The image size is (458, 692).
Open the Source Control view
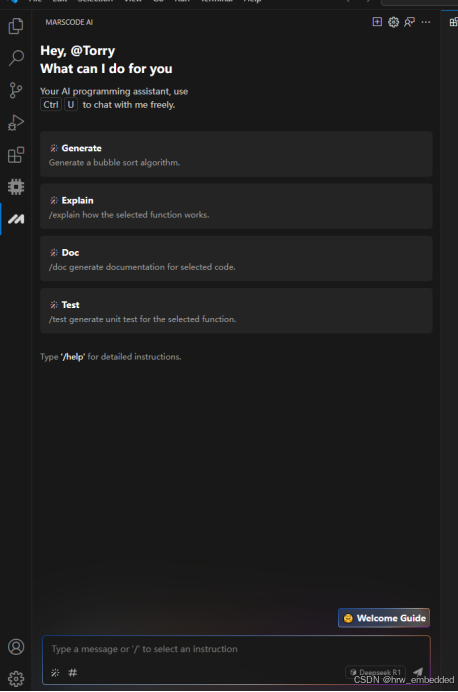tap(16, 90)
